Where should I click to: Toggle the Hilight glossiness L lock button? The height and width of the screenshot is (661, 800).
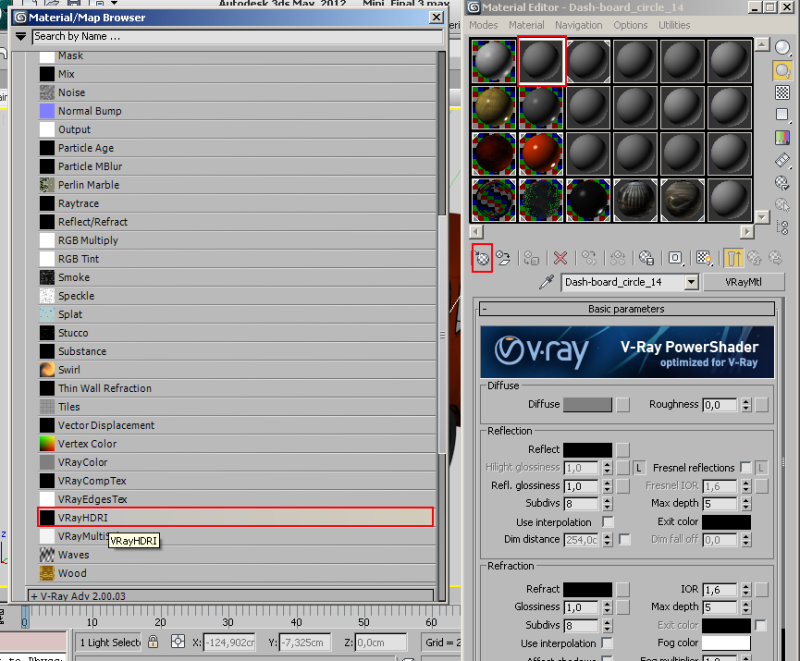click(x=638, y=468)
